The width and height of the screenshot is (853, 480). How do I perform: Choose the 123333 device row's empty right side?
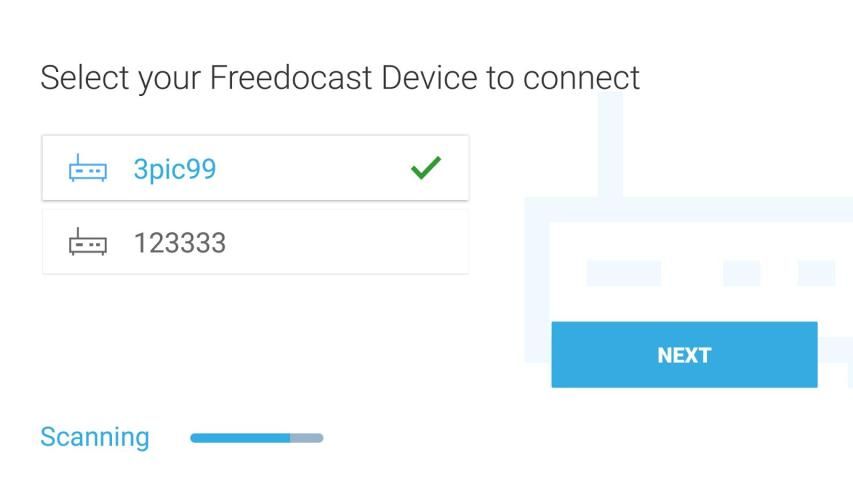click(380, 242)
